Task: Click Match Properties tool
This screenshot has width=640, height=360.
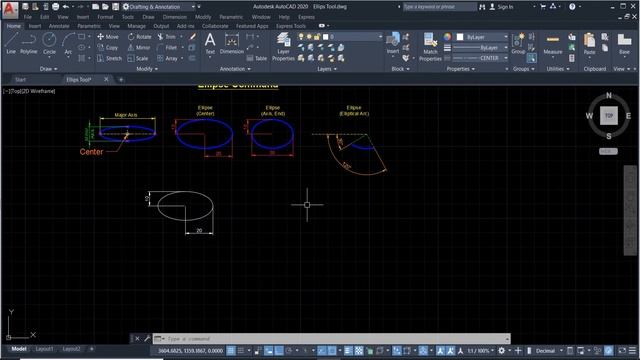Action: click(430, 47)
